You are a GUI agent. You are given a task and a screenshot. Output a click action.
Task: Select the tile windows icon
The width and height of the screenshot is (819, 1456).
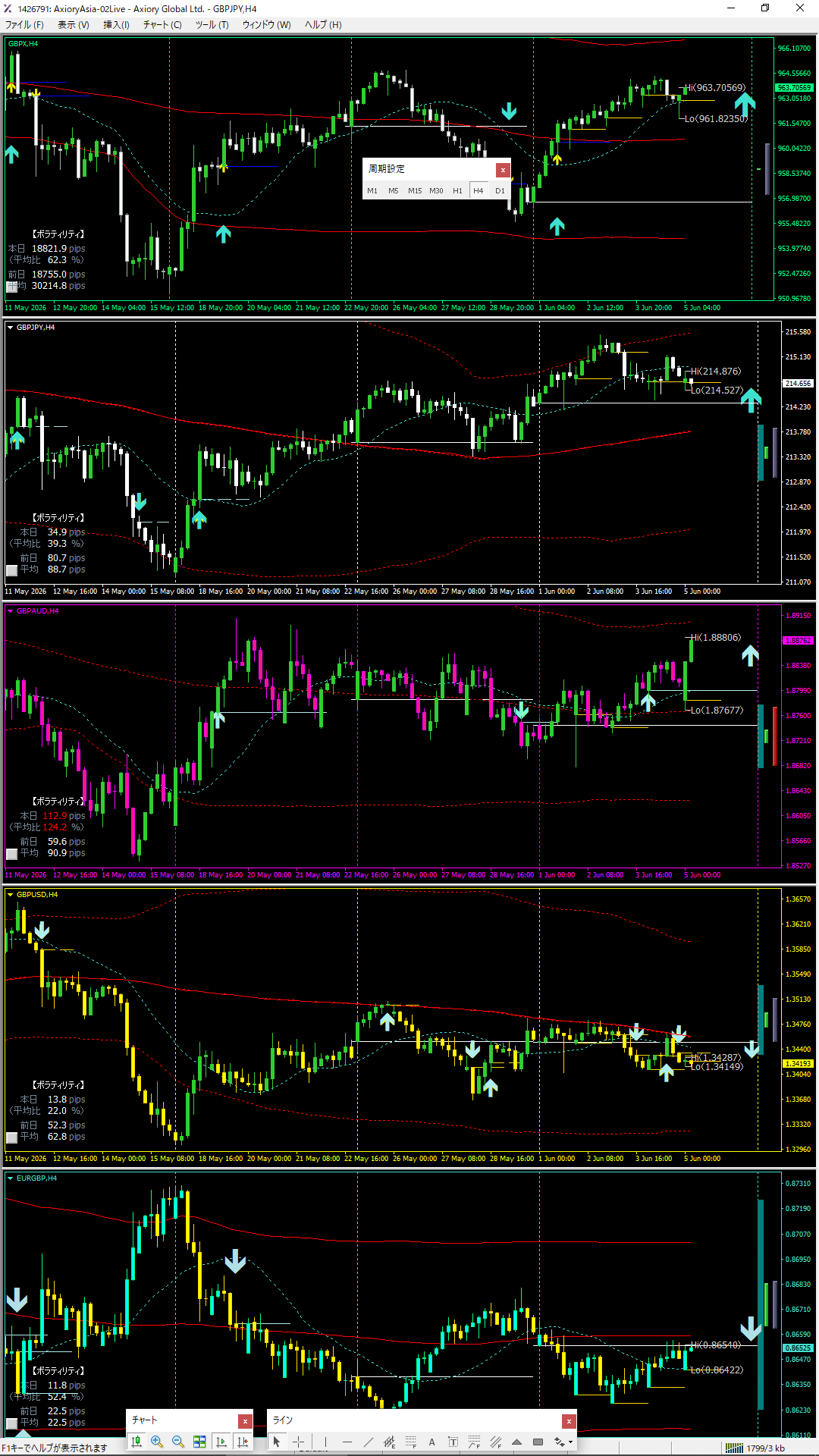click(x=199, y=1442)
